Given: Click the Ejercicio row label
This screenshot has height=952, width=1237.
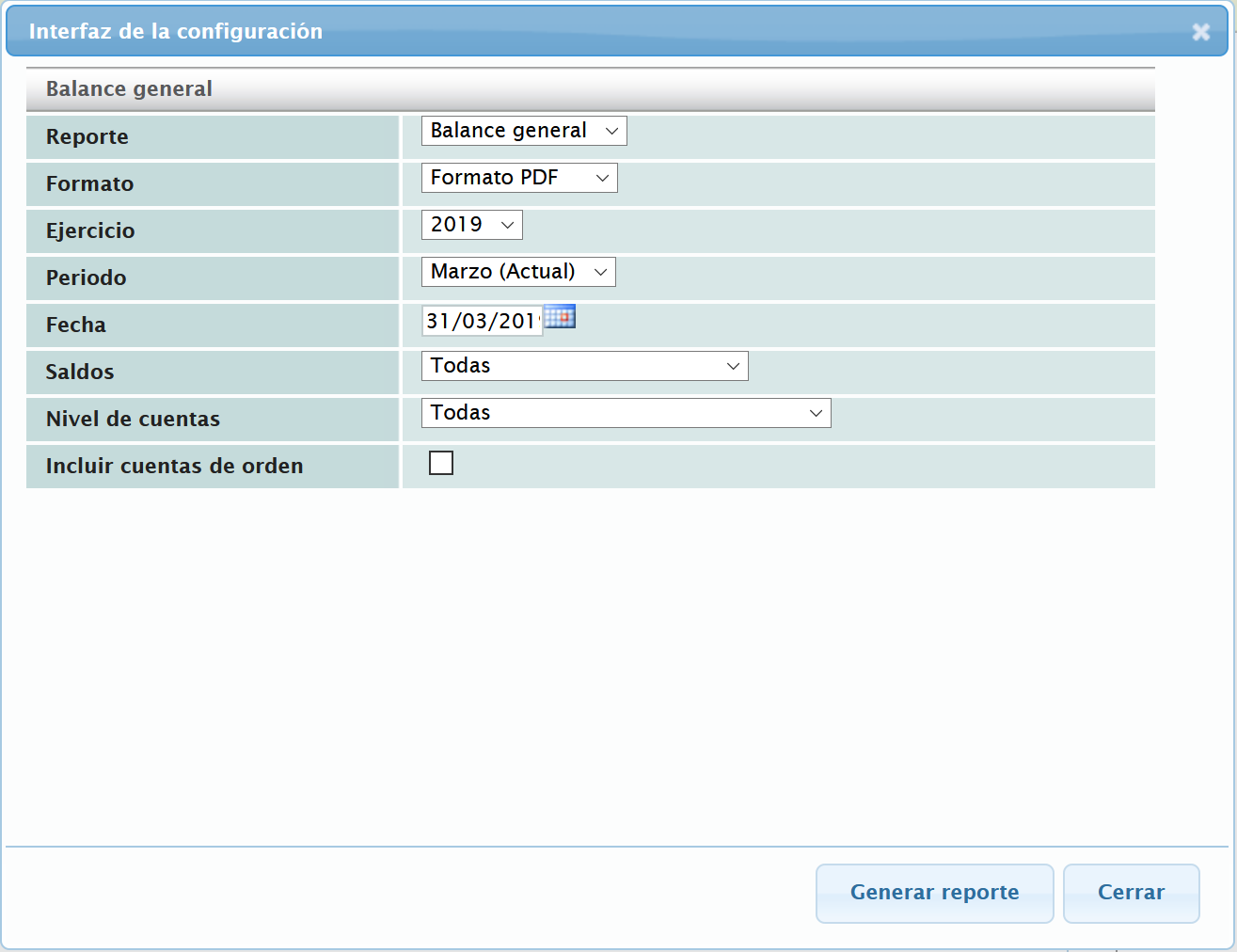Looking at the screenshot, I should click(90, 231).
